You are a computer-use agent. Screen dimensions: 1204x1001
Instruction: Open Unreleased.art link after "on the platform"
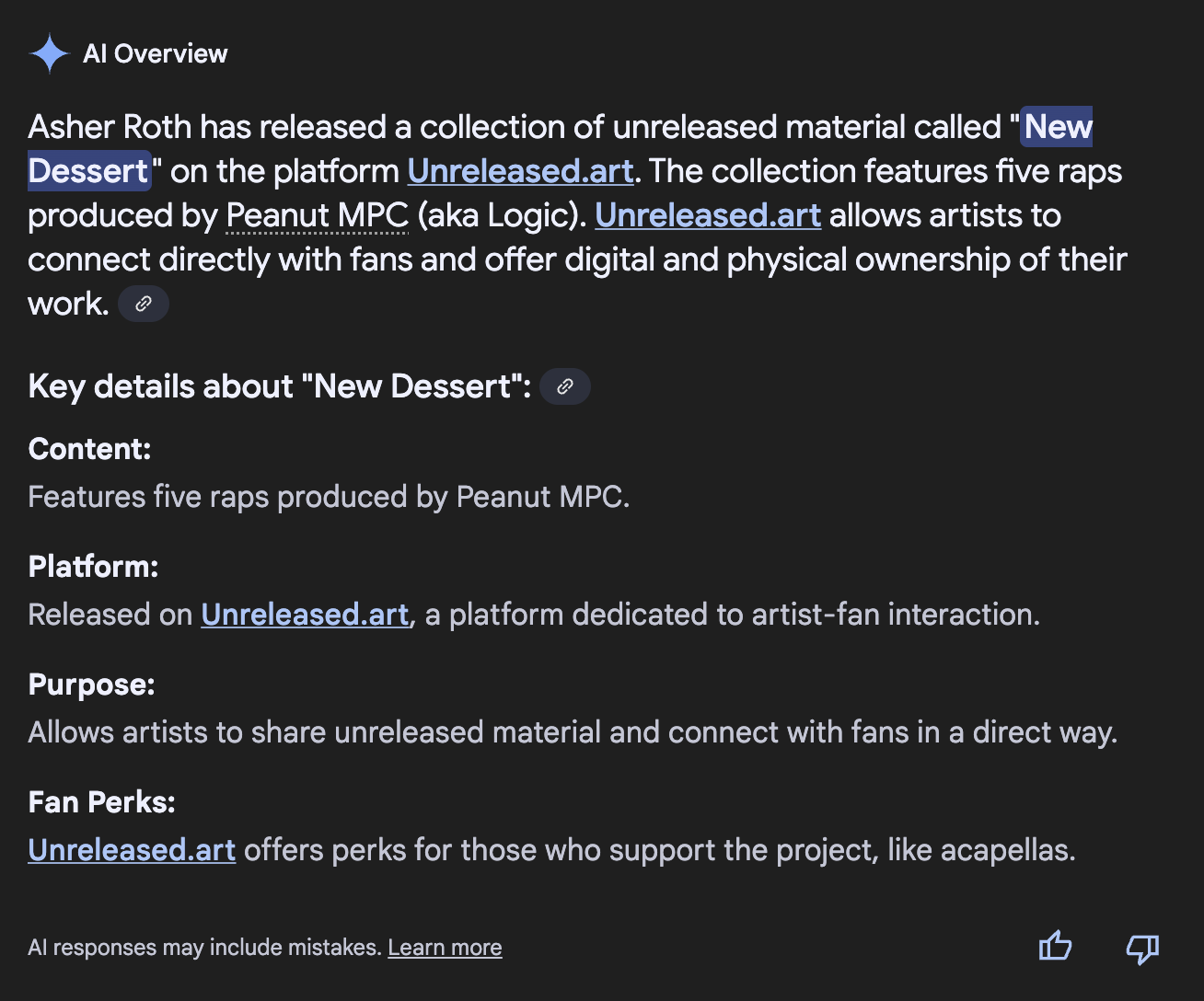coord(520,171)
